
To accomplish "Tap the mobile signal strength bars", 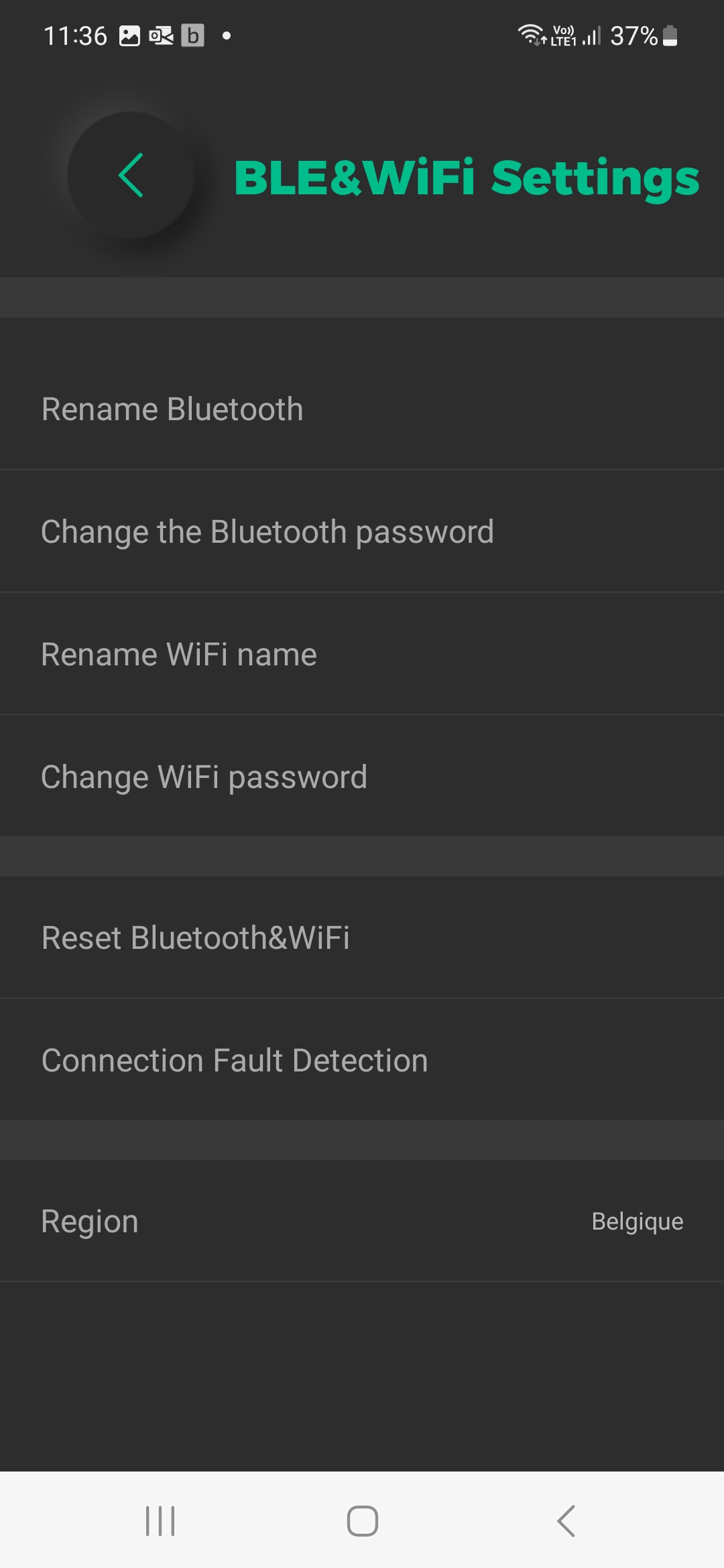I will click(x=591, y=36).
